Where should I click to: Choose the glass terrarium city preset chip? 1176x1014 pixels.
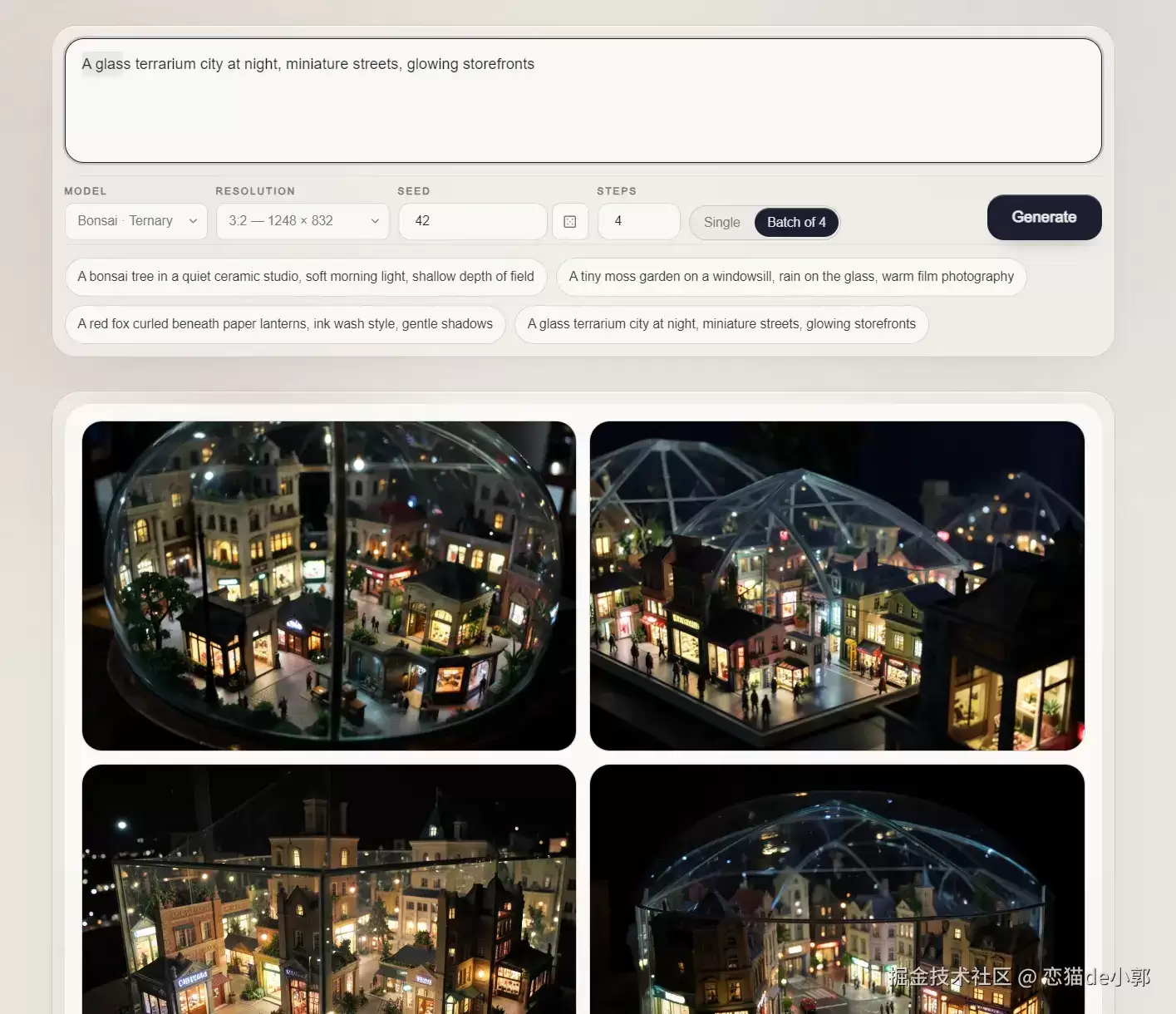(x=721, y=324)
